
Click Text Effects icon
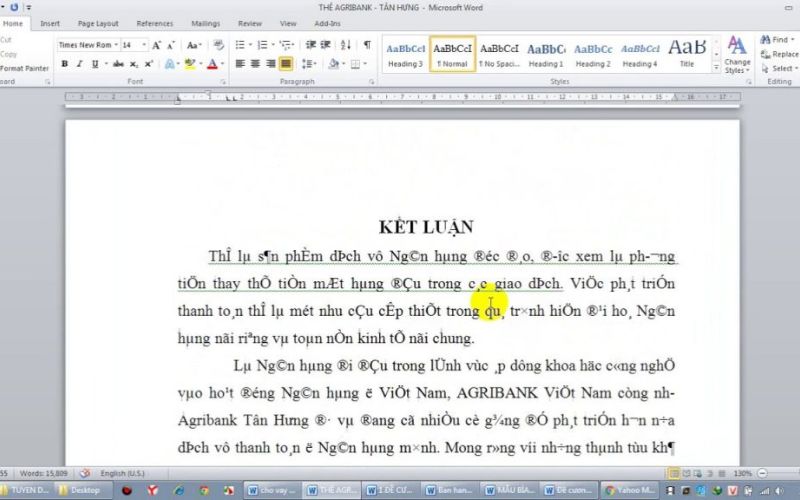click(169, 64)
